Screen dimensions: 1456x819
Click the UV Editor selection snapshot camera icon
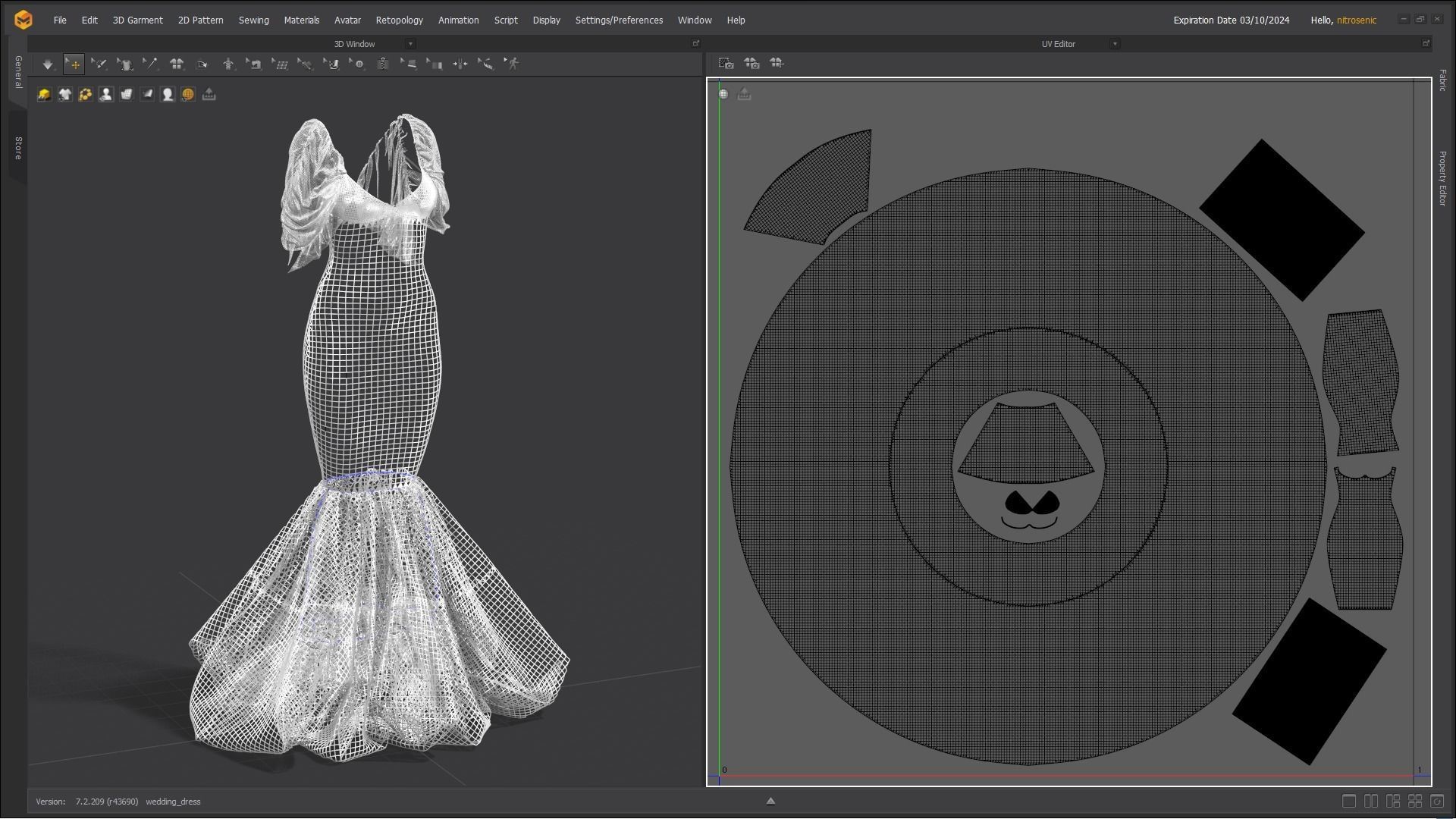coord(726,64)
